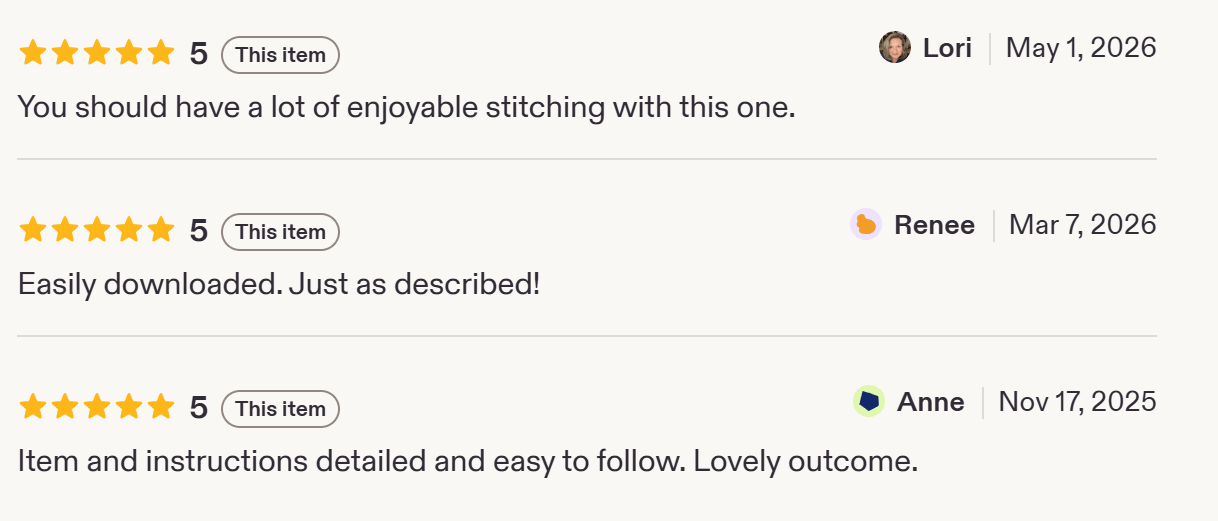The height and width of the screenshot is (521, 1218).
Task: Click the Mar 7, 2026 review date
Action: click(1083, 225)
